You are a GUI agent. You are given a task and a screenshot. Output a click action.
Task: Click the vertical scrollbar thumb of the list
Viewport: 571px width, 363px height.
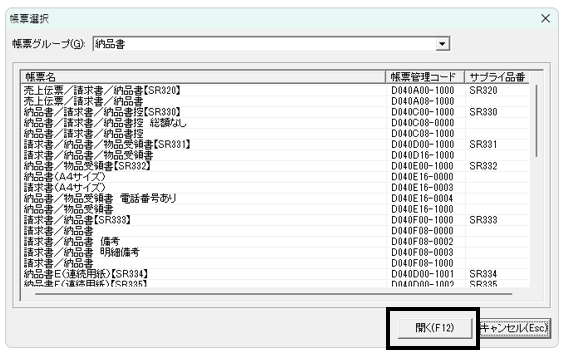coord(536,121)
